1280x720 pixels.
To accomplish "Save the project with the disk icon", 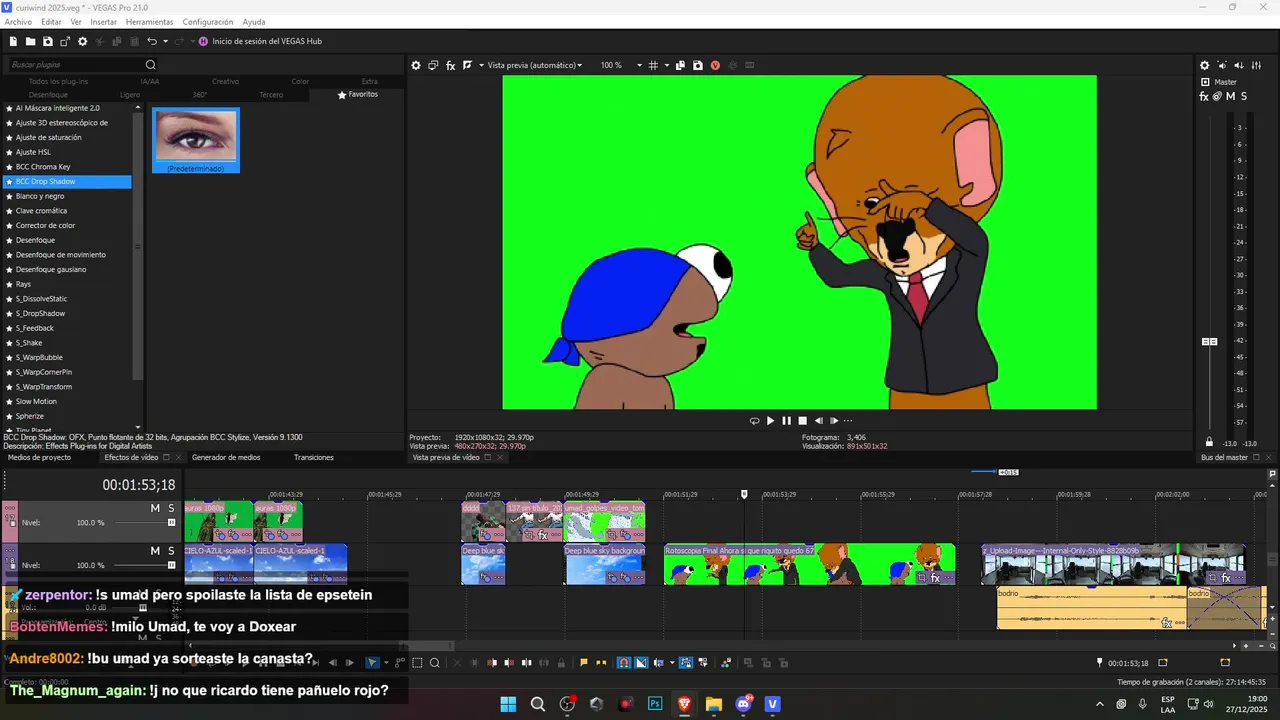I will [x=47, y=41].
